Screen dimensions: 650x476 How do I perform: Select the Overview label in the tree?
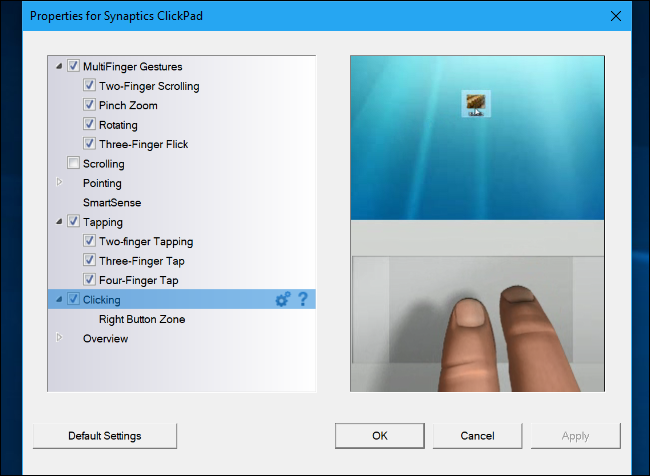click(x=105, y=338)
